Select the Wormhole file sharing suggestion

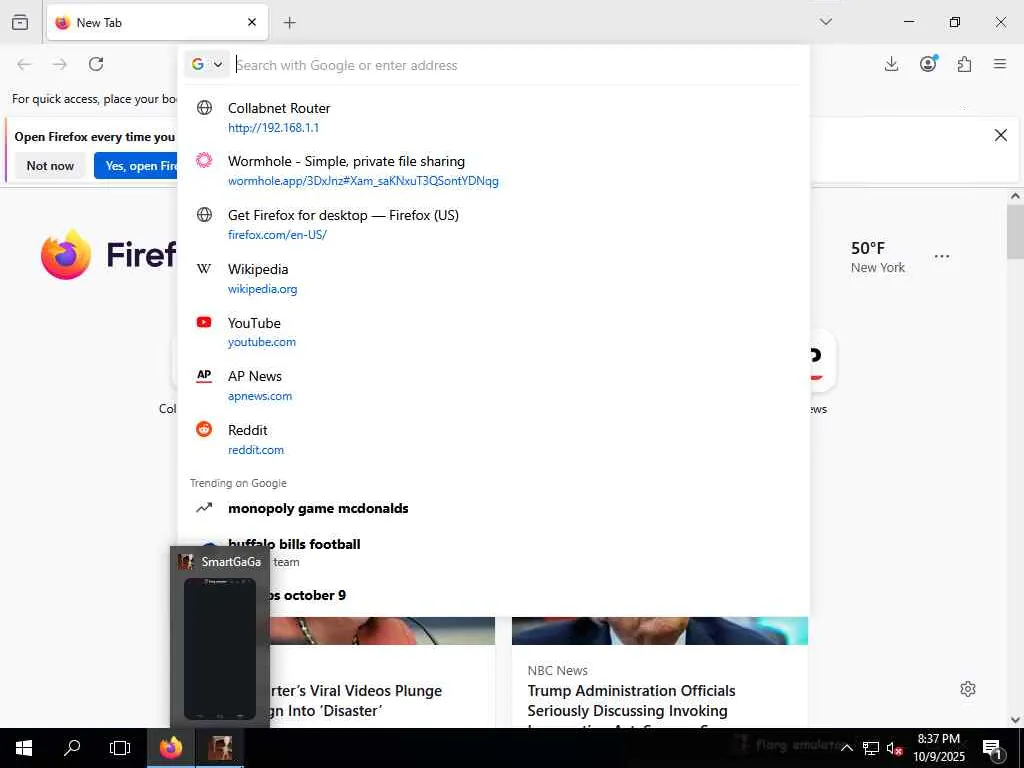[494, 170]
